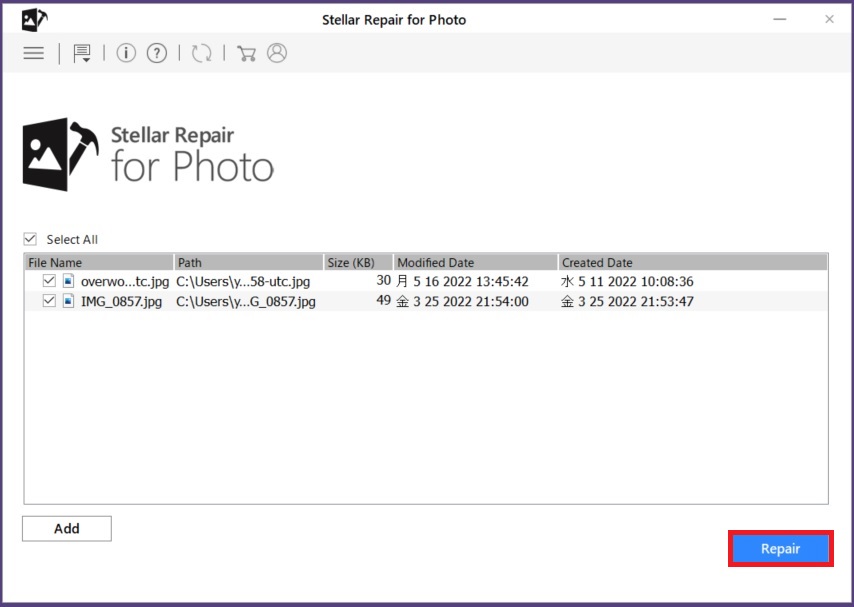This screenshot has width=854, height=607.
Task: Click created date 5 11 2022 10:08:36
Action: (x=627, y=281)
